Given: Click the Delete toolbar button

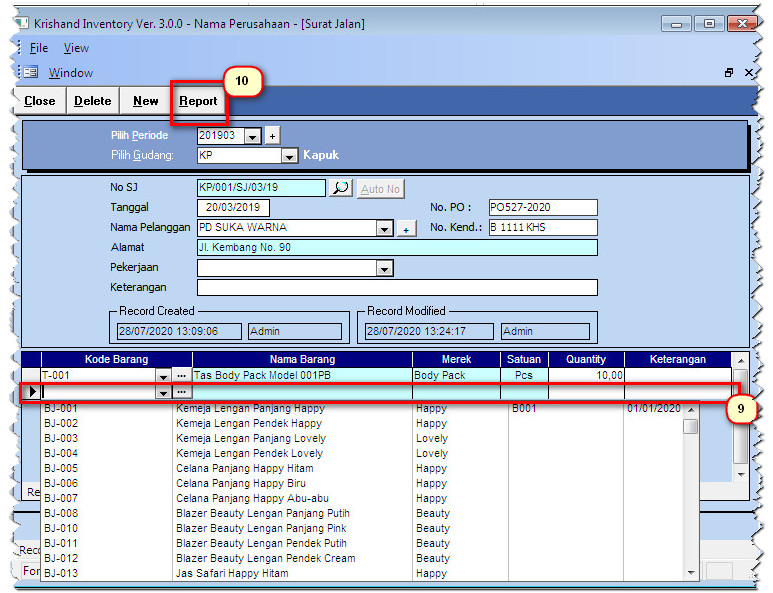Looking at the screenshot, I should (x=93, y=101).
